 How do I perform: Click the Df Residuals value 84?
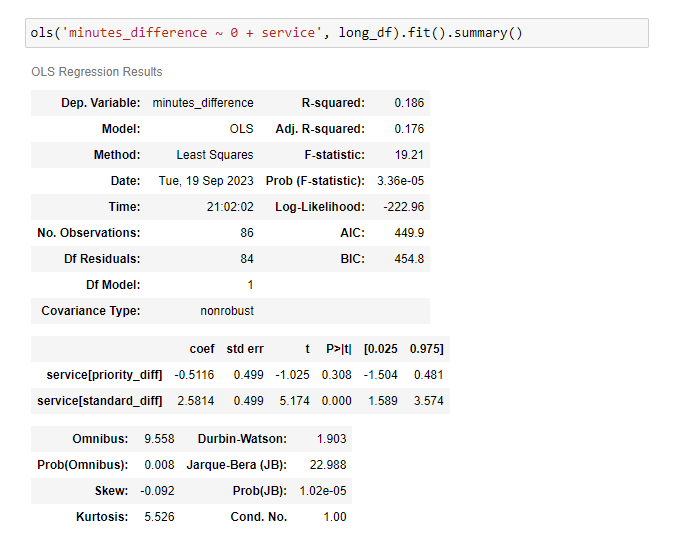click(247, 259)
